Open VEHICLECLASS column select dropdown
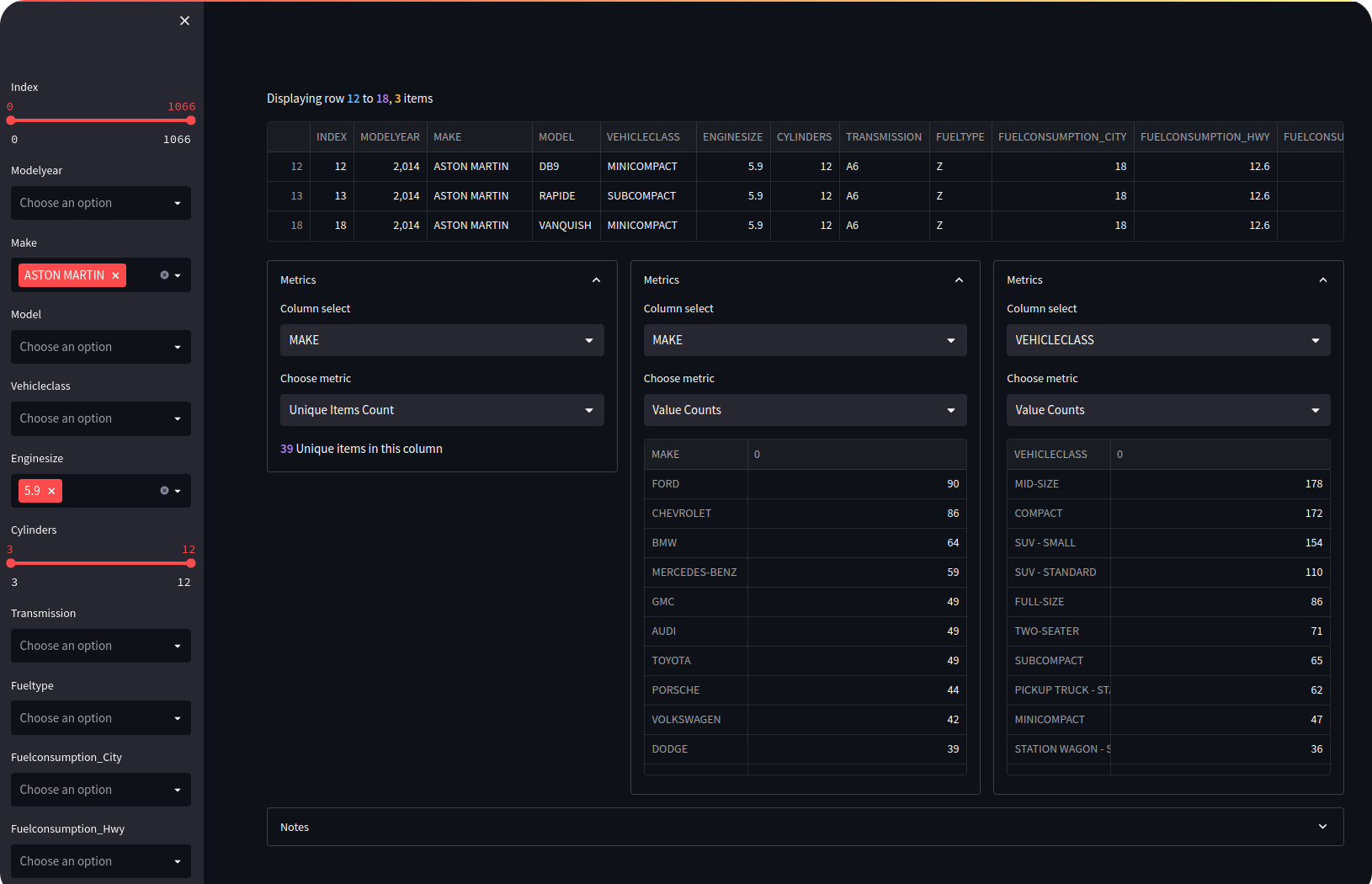This screenshot has height=884, width=1372. pyautogui.click(x=1167, y=340)
